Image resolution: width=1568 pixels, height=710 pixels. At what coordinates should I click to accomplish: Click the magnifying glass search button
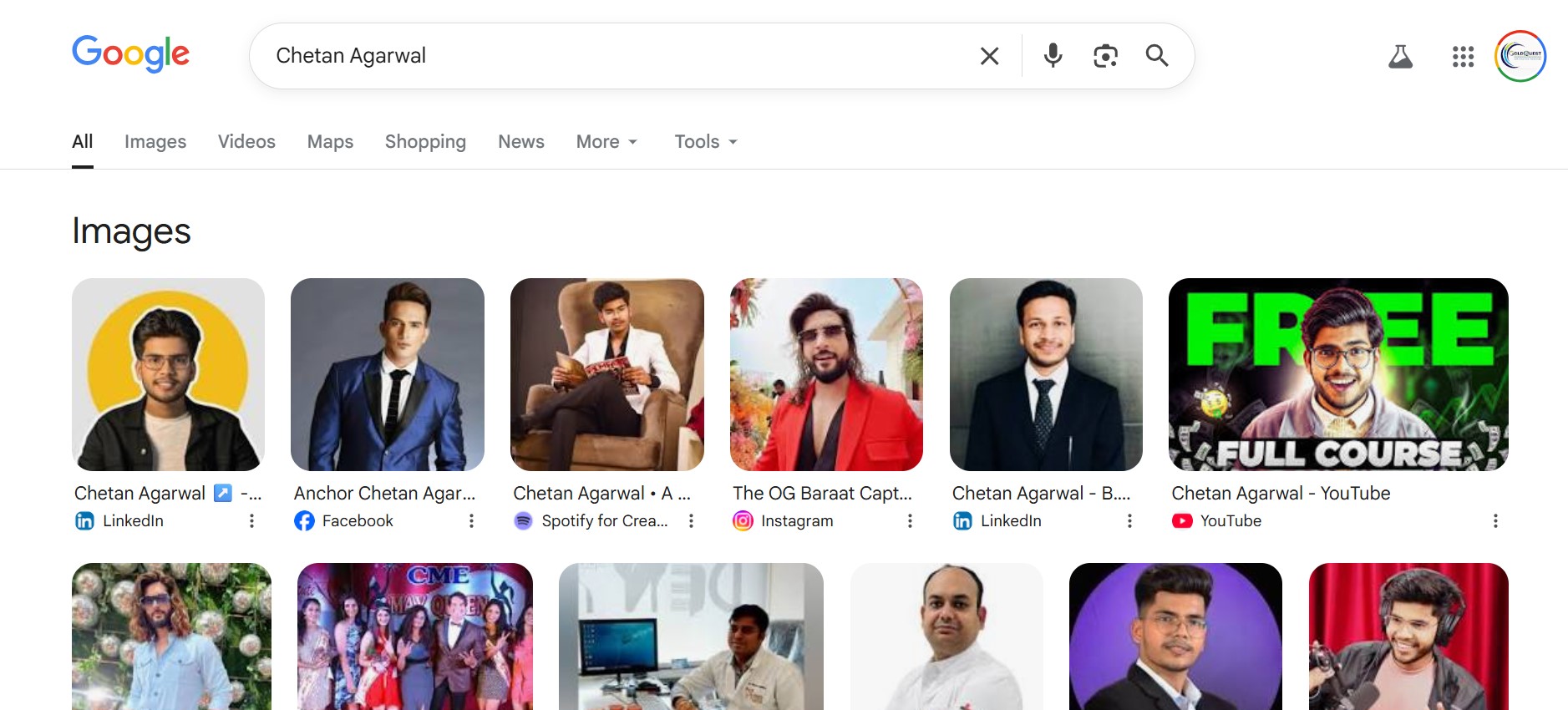1157,55
